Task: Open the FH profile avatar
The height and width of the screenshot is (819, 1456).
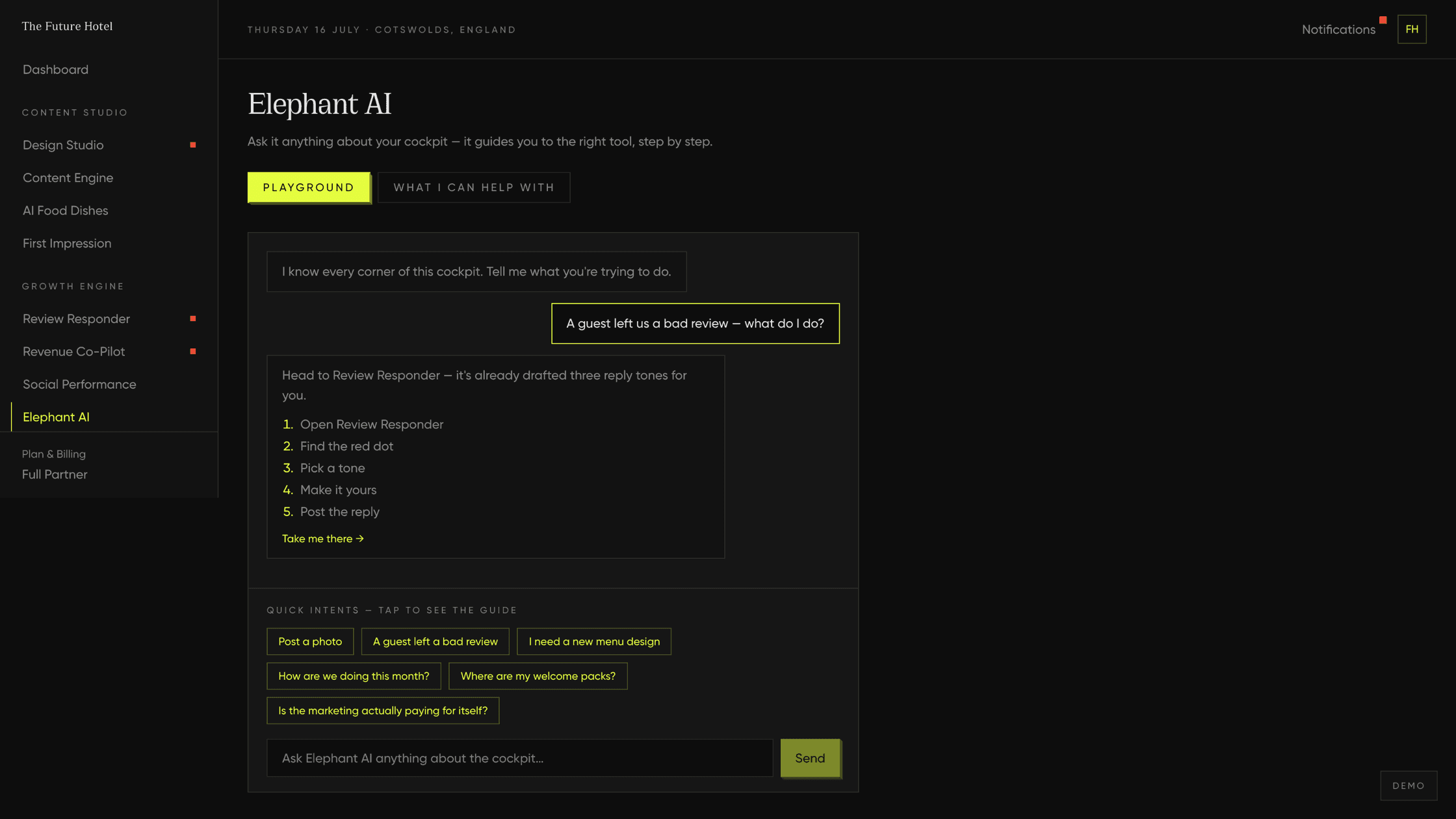Action: point(1412,29)
